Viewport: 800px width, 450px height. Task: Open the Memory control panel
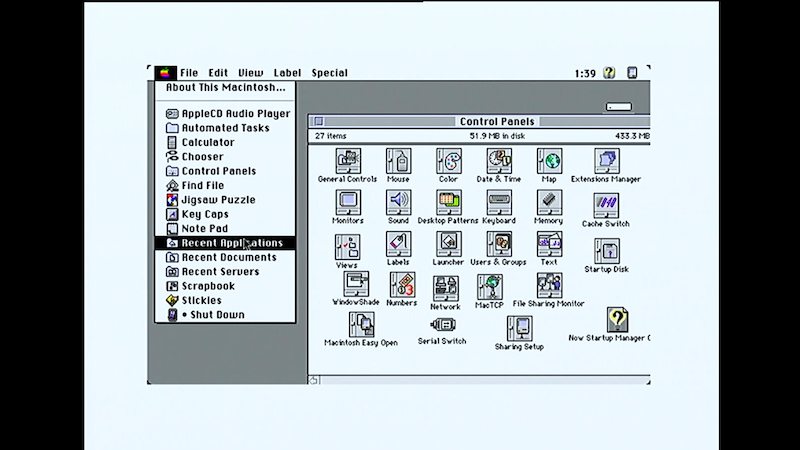[x=549, y=203]
